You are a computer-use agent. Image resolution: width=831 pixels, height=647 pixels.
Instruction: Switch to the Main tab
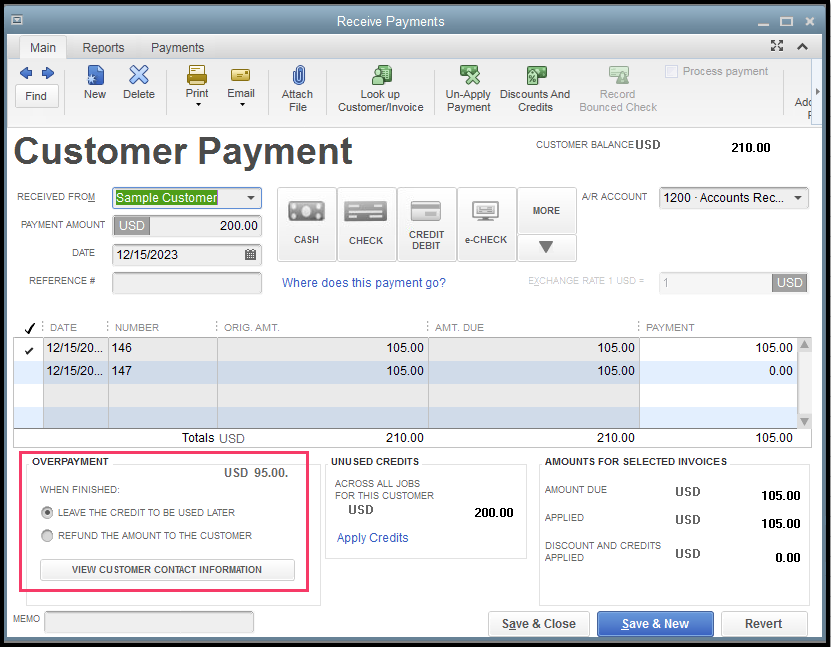(43, 48)
